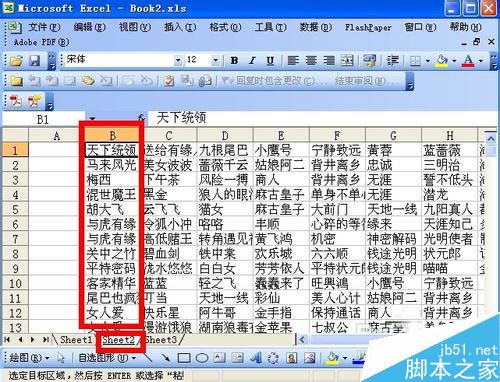The image size is (500, 382).
Task: Select the Arrow drawing tool
Action: (x=165, y=358)
